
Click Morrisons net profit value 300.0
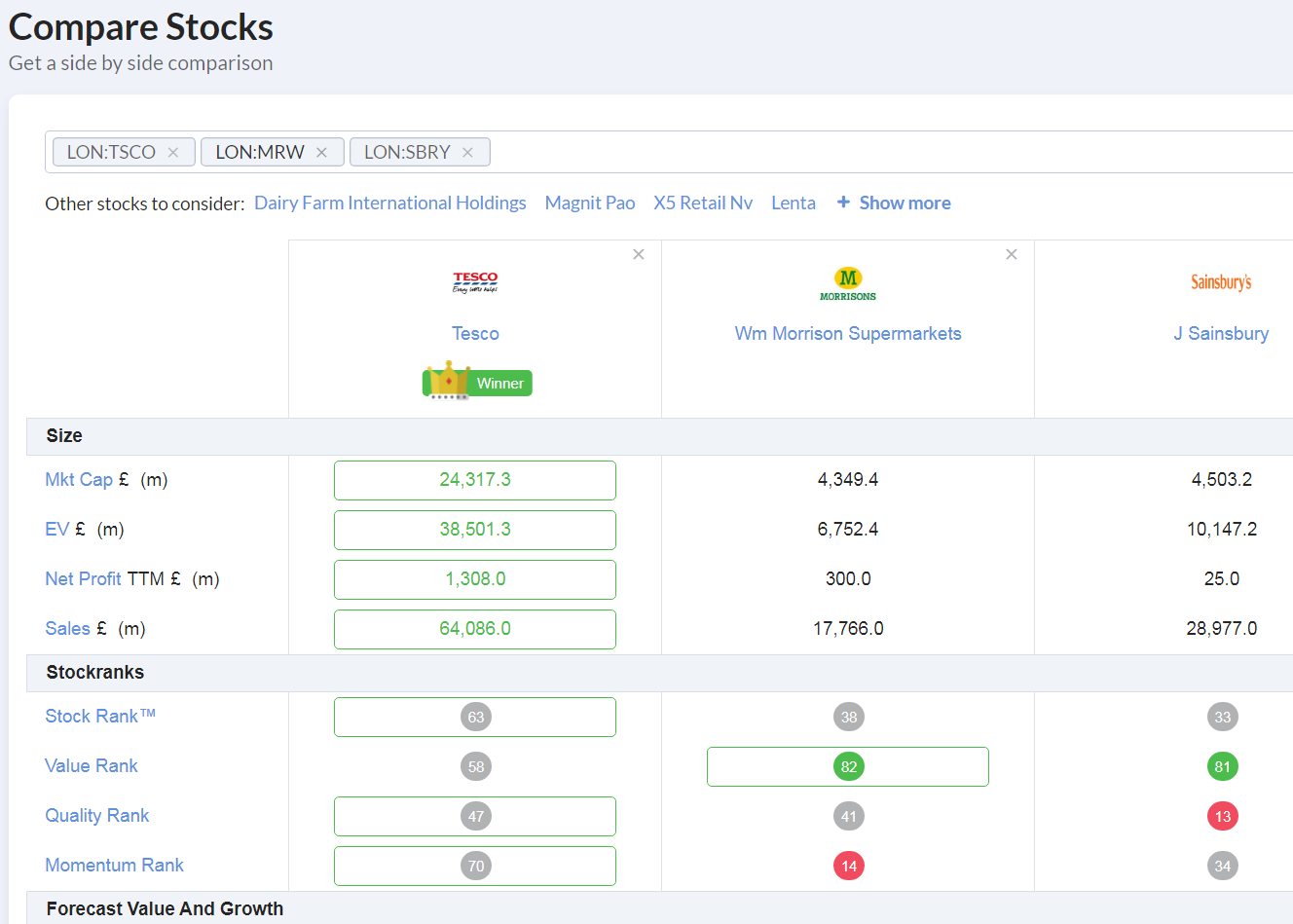click(x=848, y=579)
